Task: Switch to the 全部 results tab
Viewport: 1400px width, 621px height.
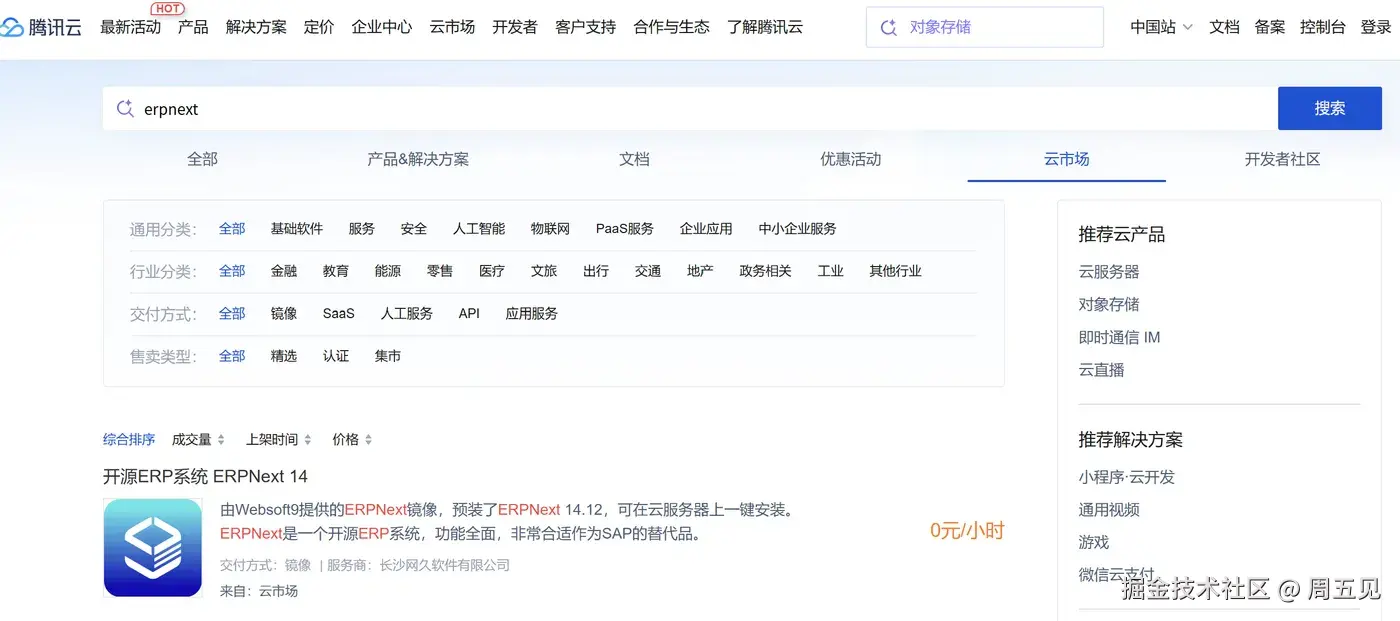Action: pos(202,159)
